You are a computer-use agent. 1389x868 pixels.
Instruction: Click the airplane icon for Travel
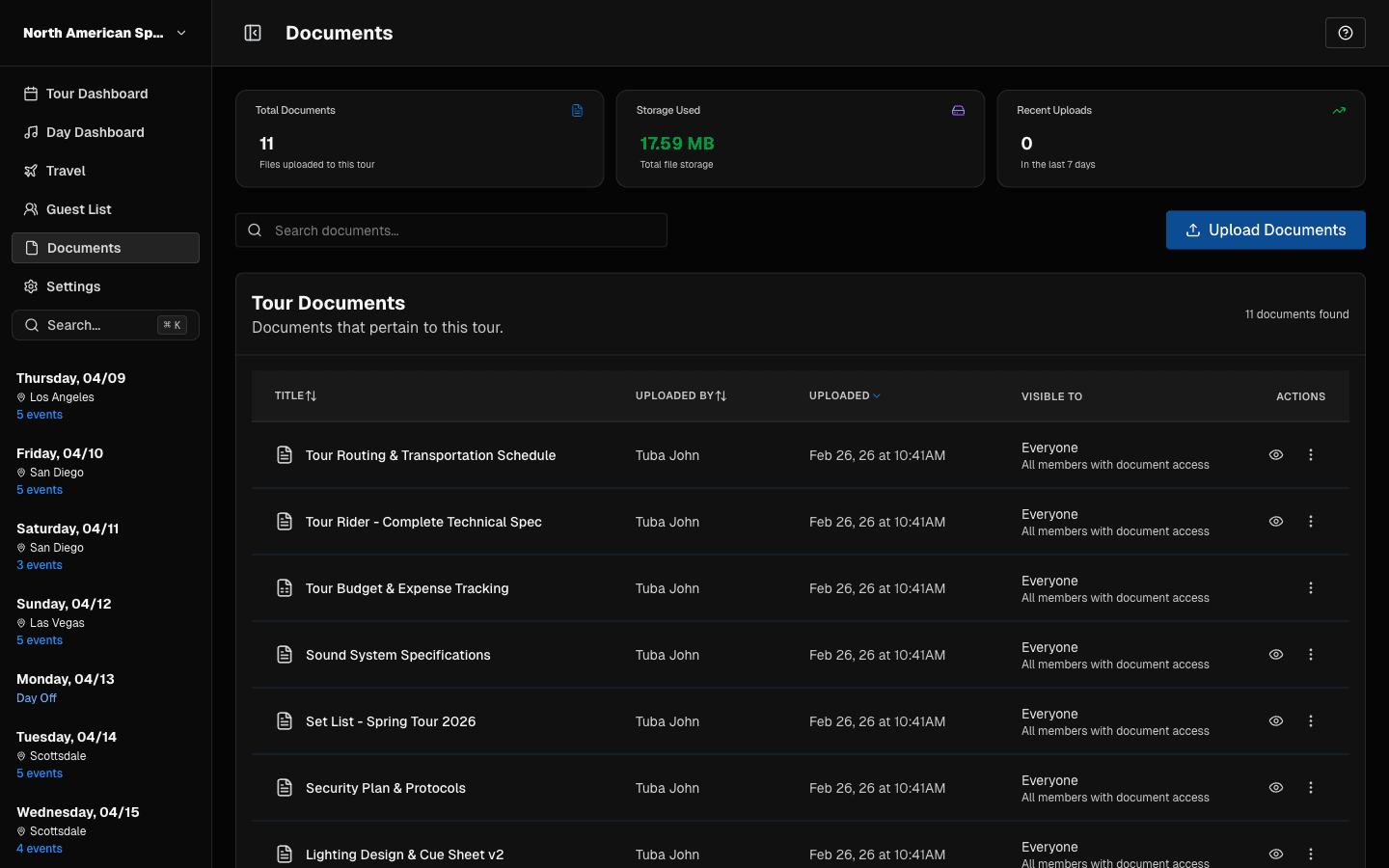[30, 170]
